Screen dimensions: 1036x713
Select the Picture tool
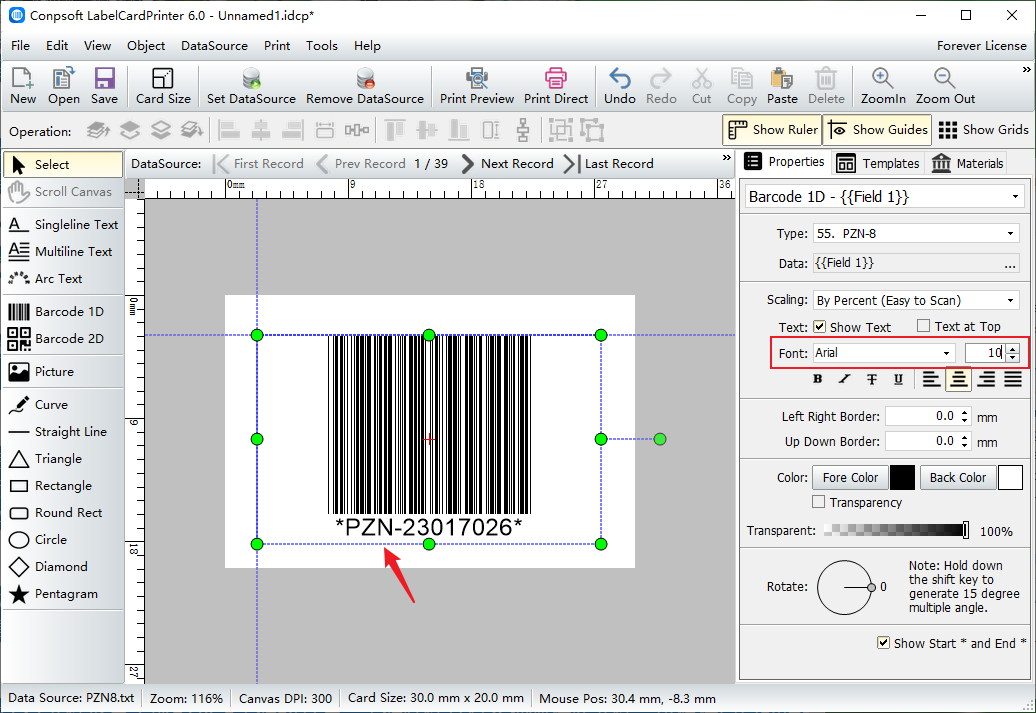pyautogui.click(x=63, y=372)
